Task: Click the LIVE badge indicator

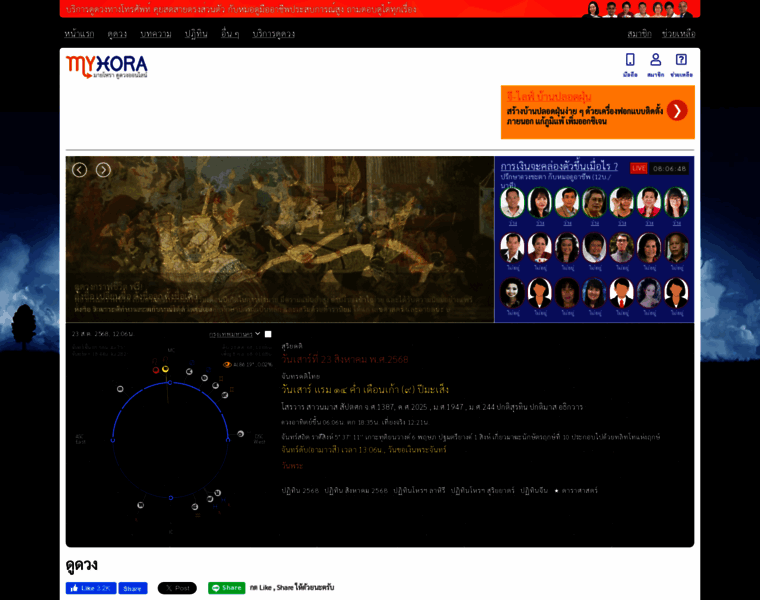Action: [638, 168]
